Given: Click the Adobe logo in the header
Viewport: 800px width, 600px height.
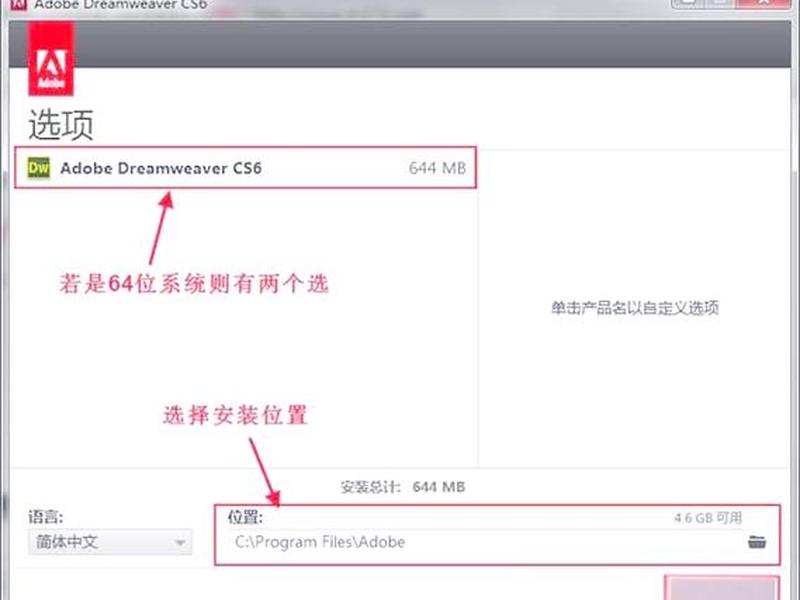Looking at the screenshot, I should click(x=51, y=59).
